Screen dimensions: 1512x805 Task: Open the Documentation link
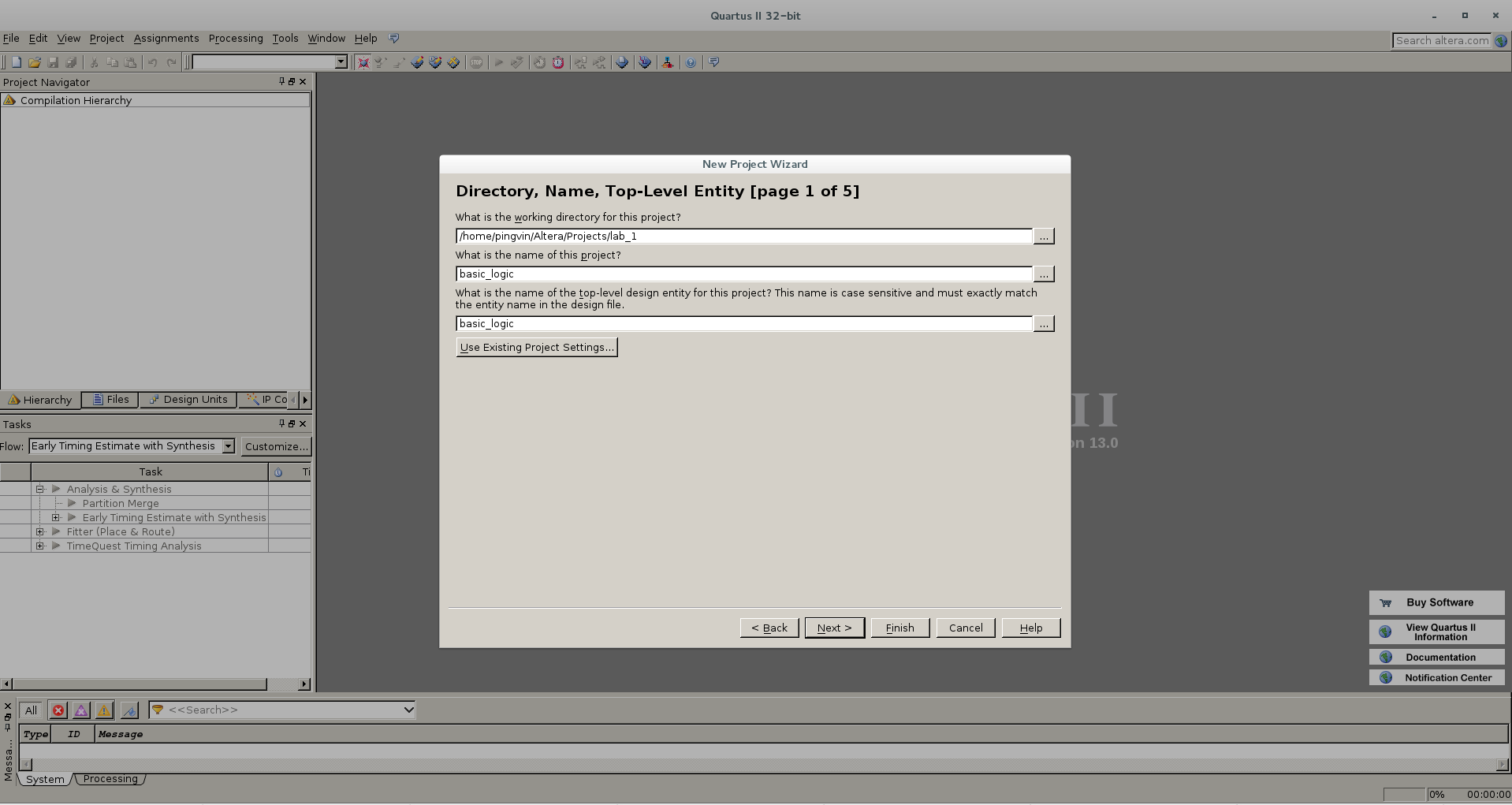click(1436, 657)
